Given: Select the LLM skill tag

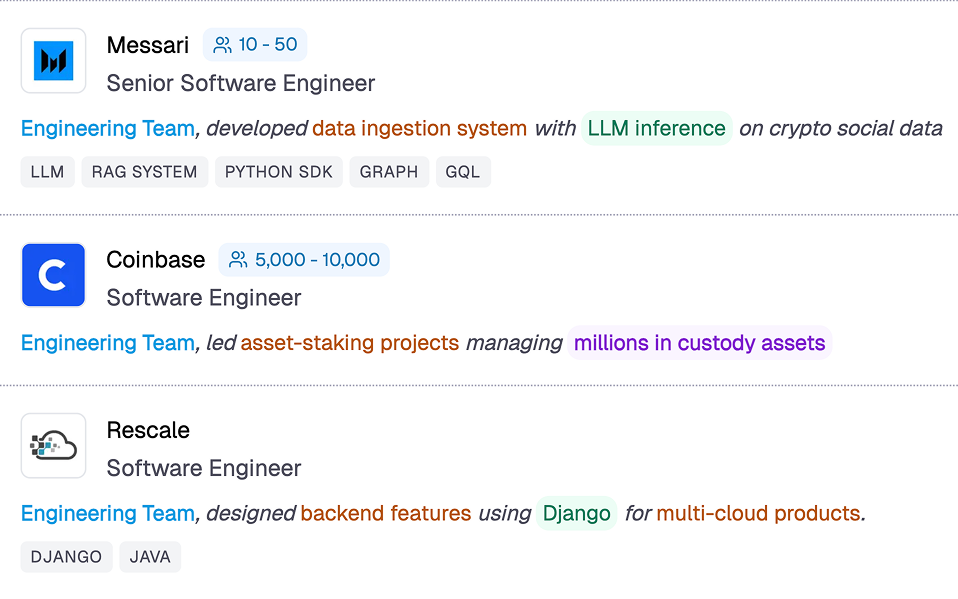Looking at the screenshot, I should pos(48,172).
